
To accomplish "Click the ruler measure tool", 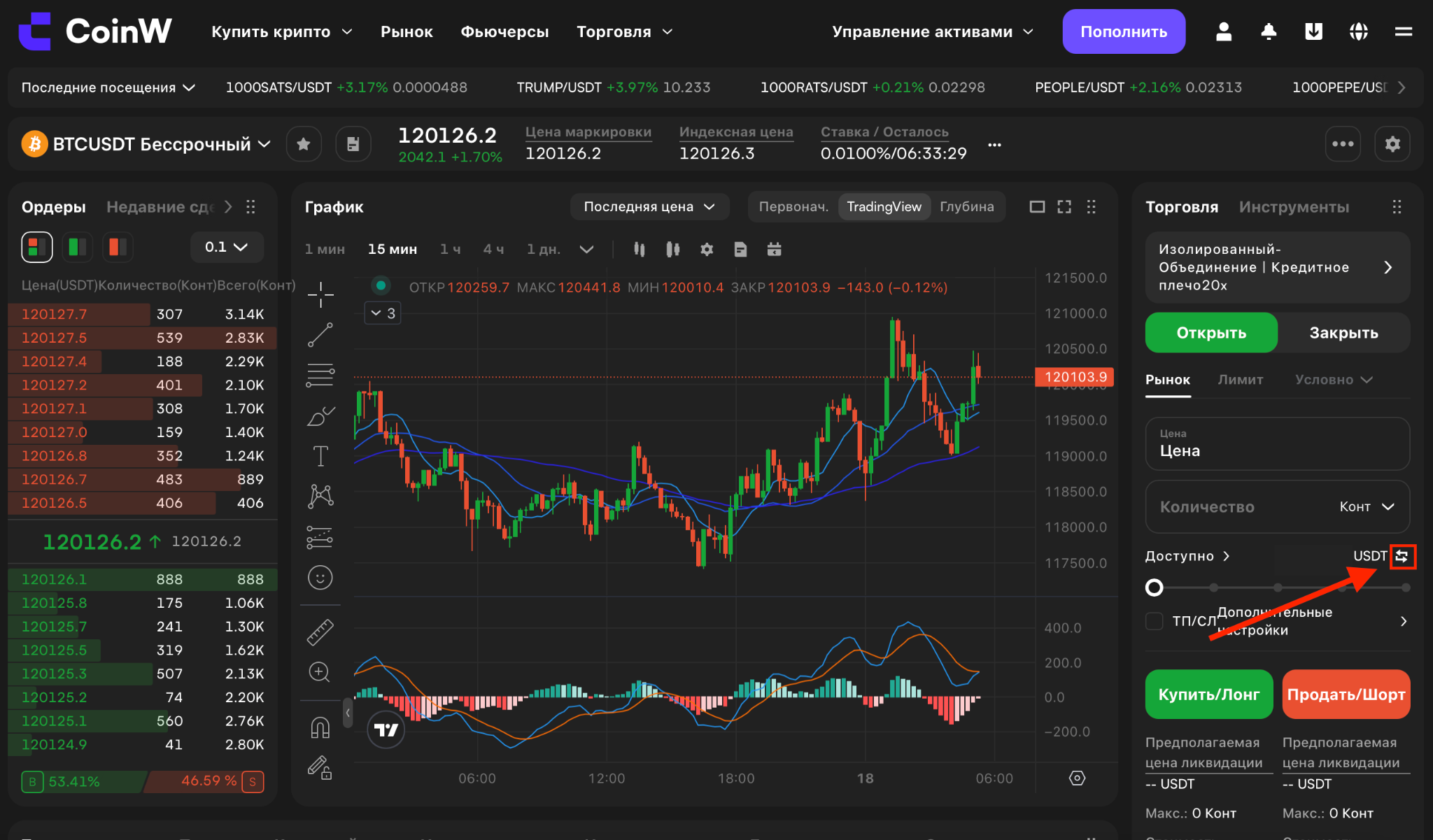I will 320,632.
